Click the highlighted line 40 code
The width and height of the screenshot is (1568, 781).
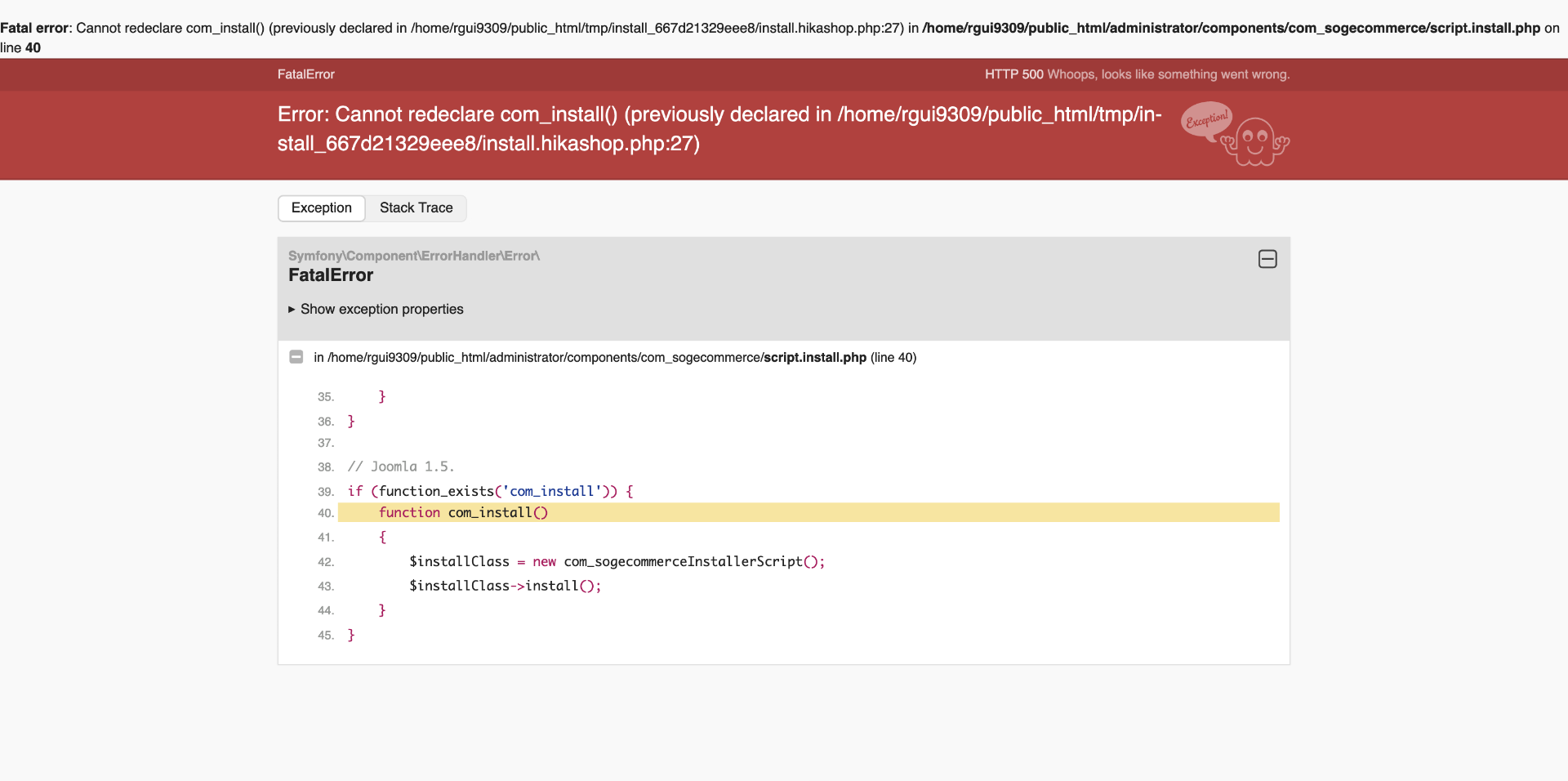pyautogui.click(x=463, y=513)
